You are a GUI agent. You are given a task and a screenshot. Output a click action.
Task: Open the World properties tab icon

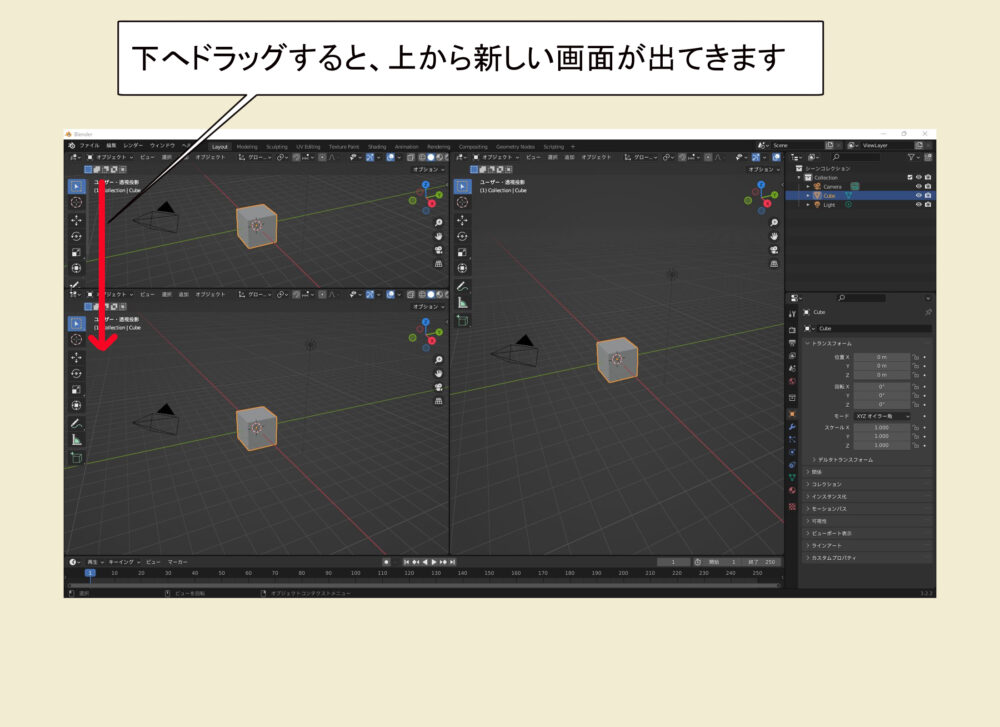pyautogui.click(x=792, y=381)
